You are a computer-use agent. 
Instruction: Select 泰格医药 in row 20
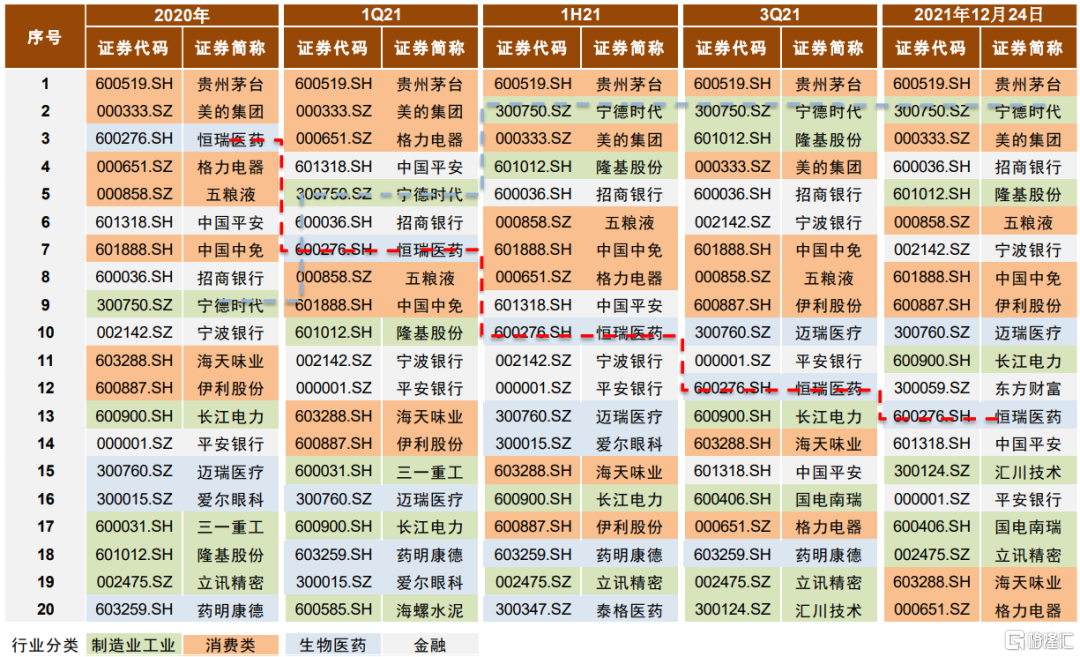(629, 610)
